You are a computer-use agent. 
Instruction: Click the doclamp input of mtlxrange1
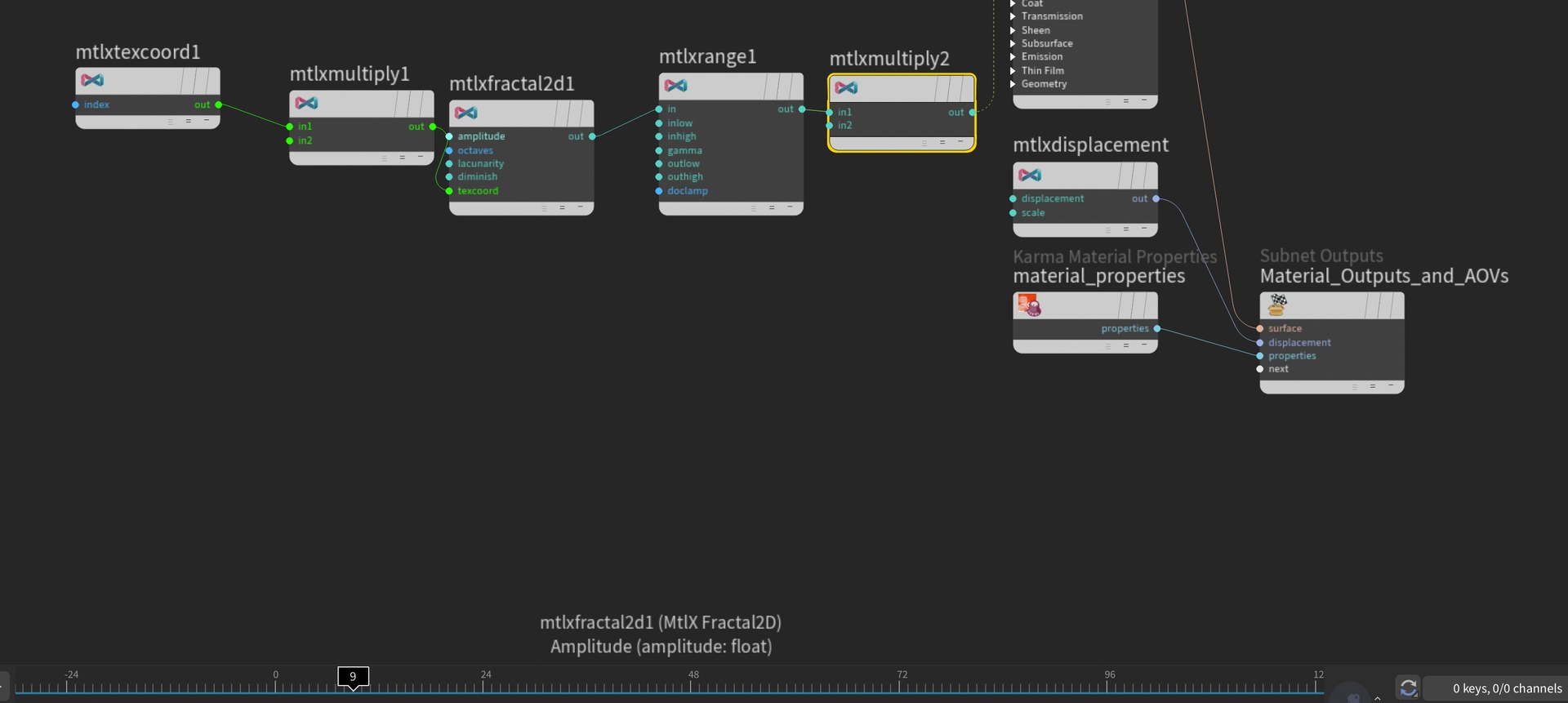tap(659, 191)
